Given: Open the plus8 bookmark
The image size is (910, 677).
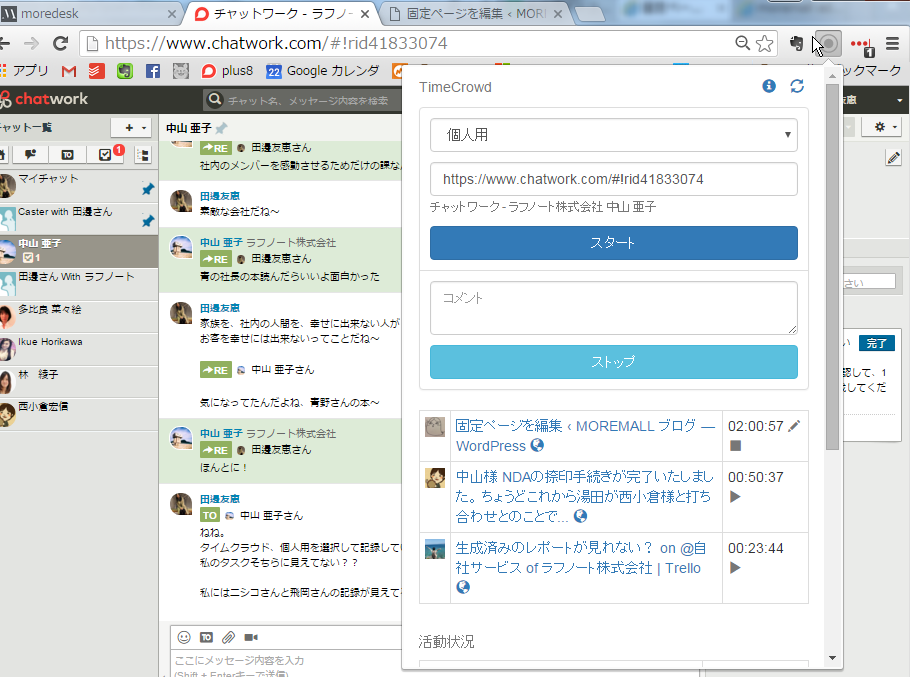Looking at the screenshot, I should [x=227, y=71].
